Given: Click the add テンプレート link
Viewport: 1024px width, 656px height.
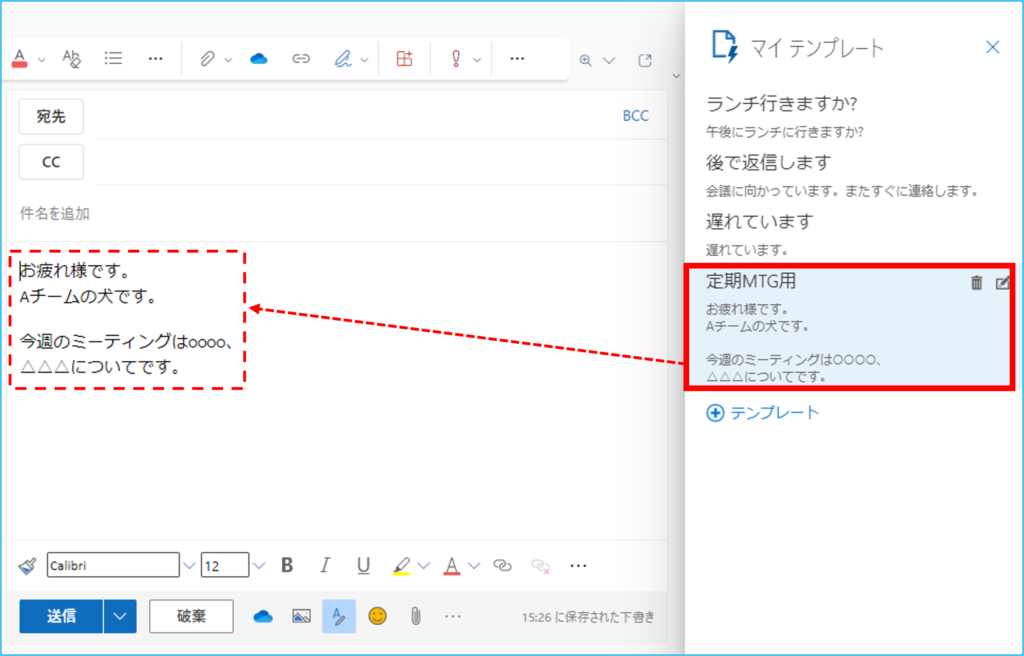Looking at the screenshot, I should pos(763,413).
